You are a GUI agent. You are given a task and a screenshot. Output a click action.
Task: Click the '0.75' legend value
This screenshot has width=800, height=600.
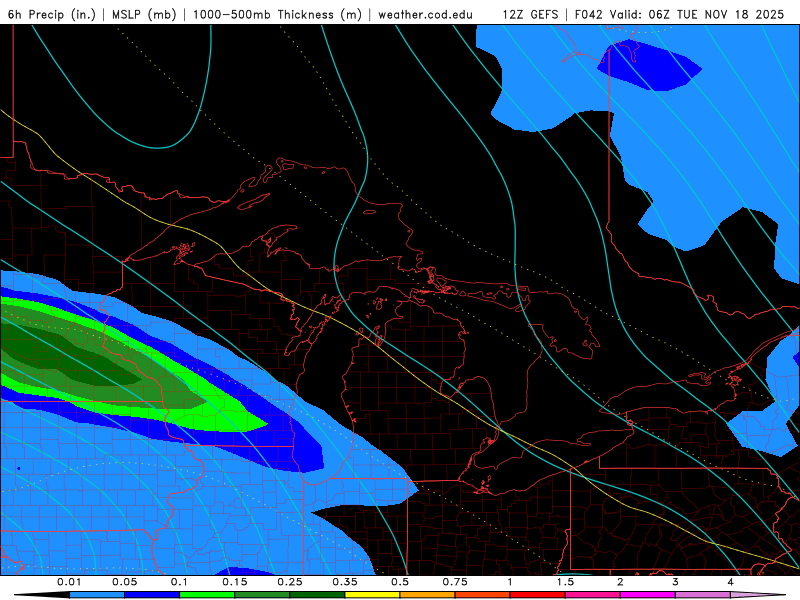click(x=455, y=582)
